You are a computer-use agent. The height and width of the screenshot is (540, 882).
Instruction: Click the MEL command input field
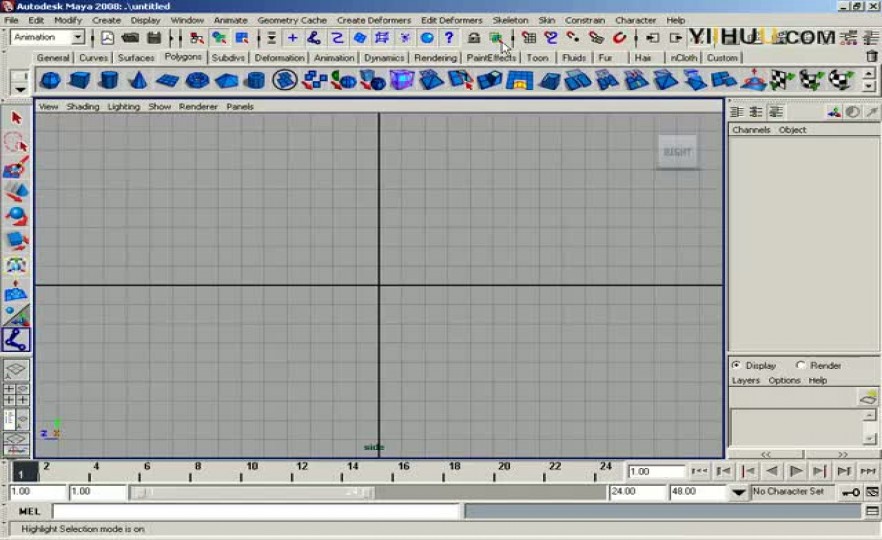256,511
